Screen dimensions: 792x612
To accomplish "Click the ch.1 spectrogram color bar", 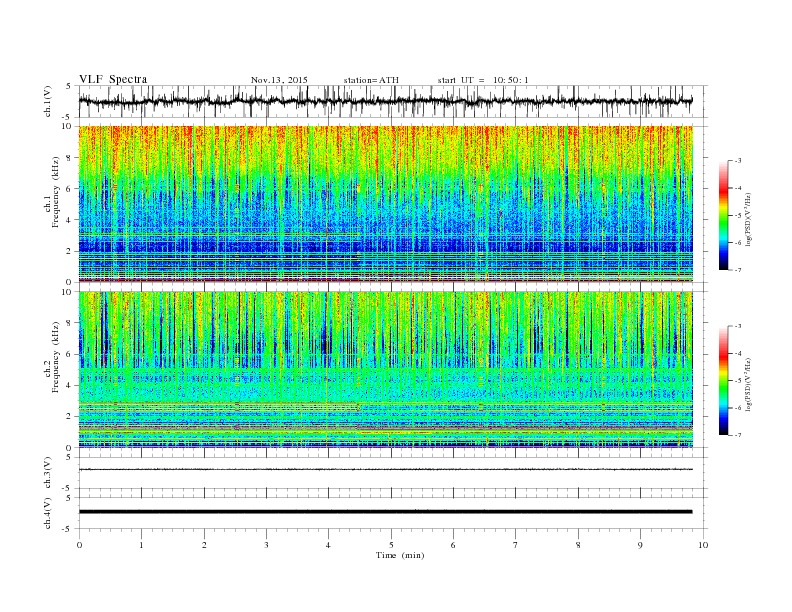I will tap(723, 215).
